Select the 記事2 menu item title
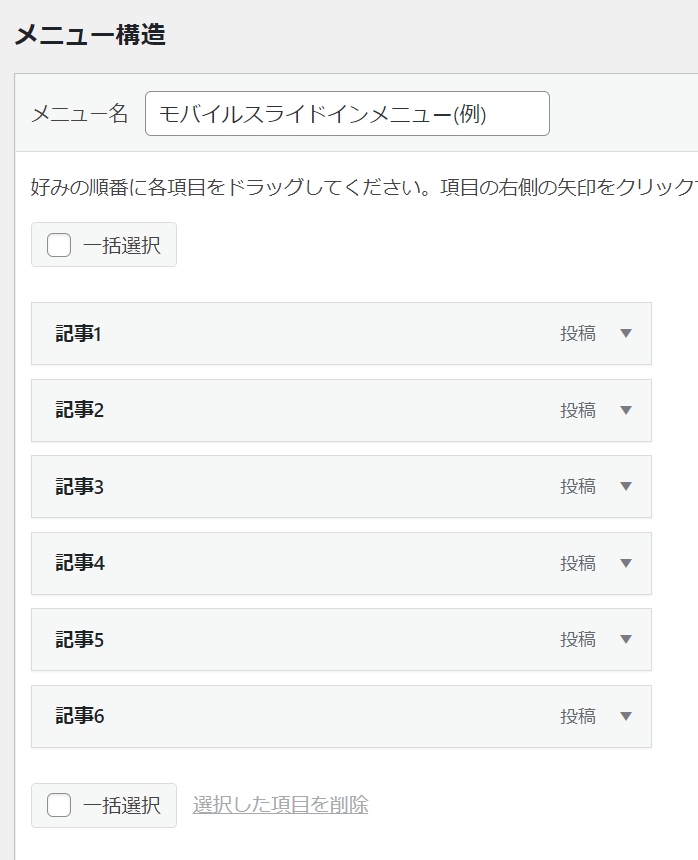The height and width of the screenshot is (860, 698). point(80,410)
